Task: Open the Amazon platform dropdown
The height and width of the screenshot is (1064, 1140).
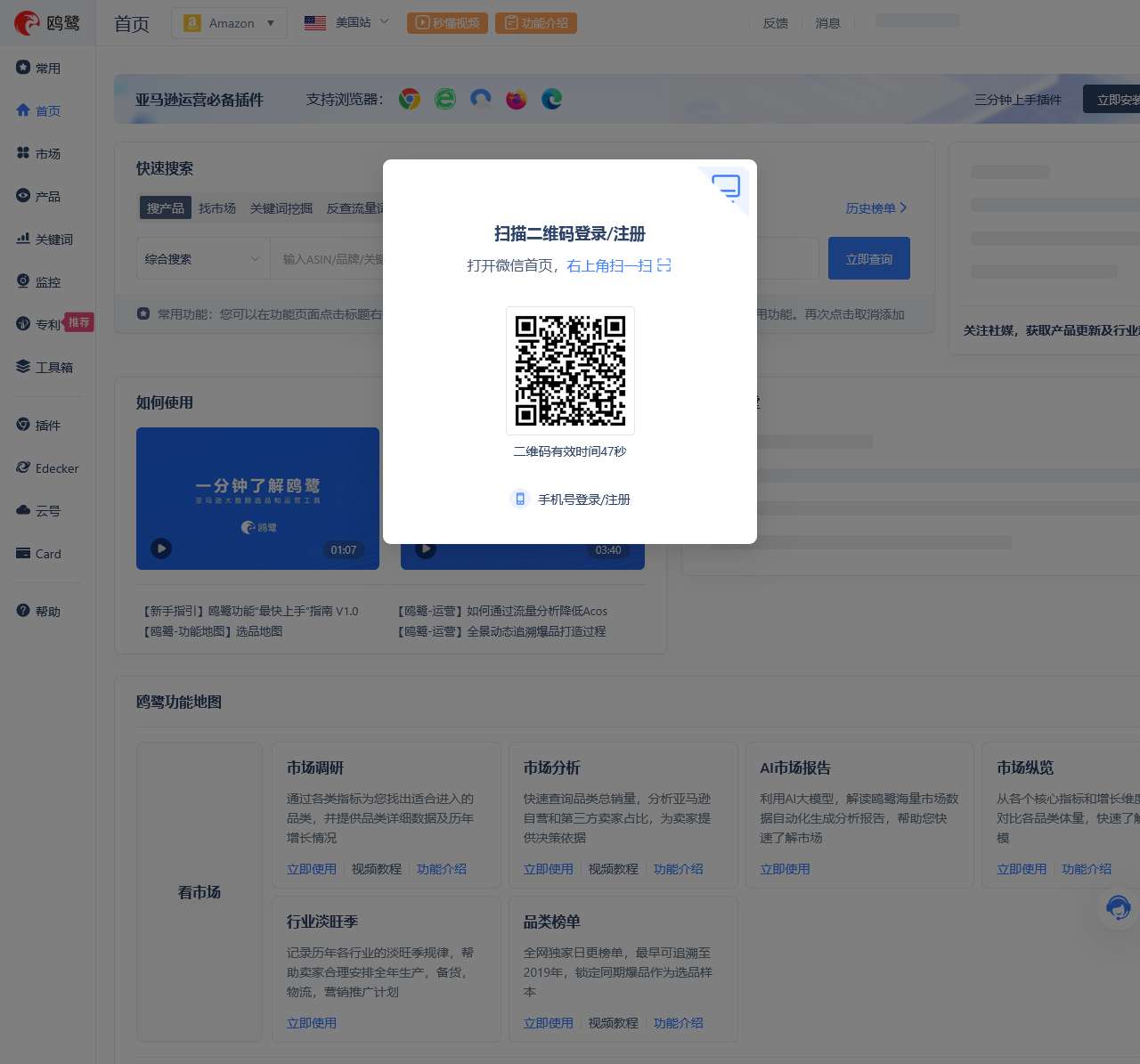Action: coord(229,23)
